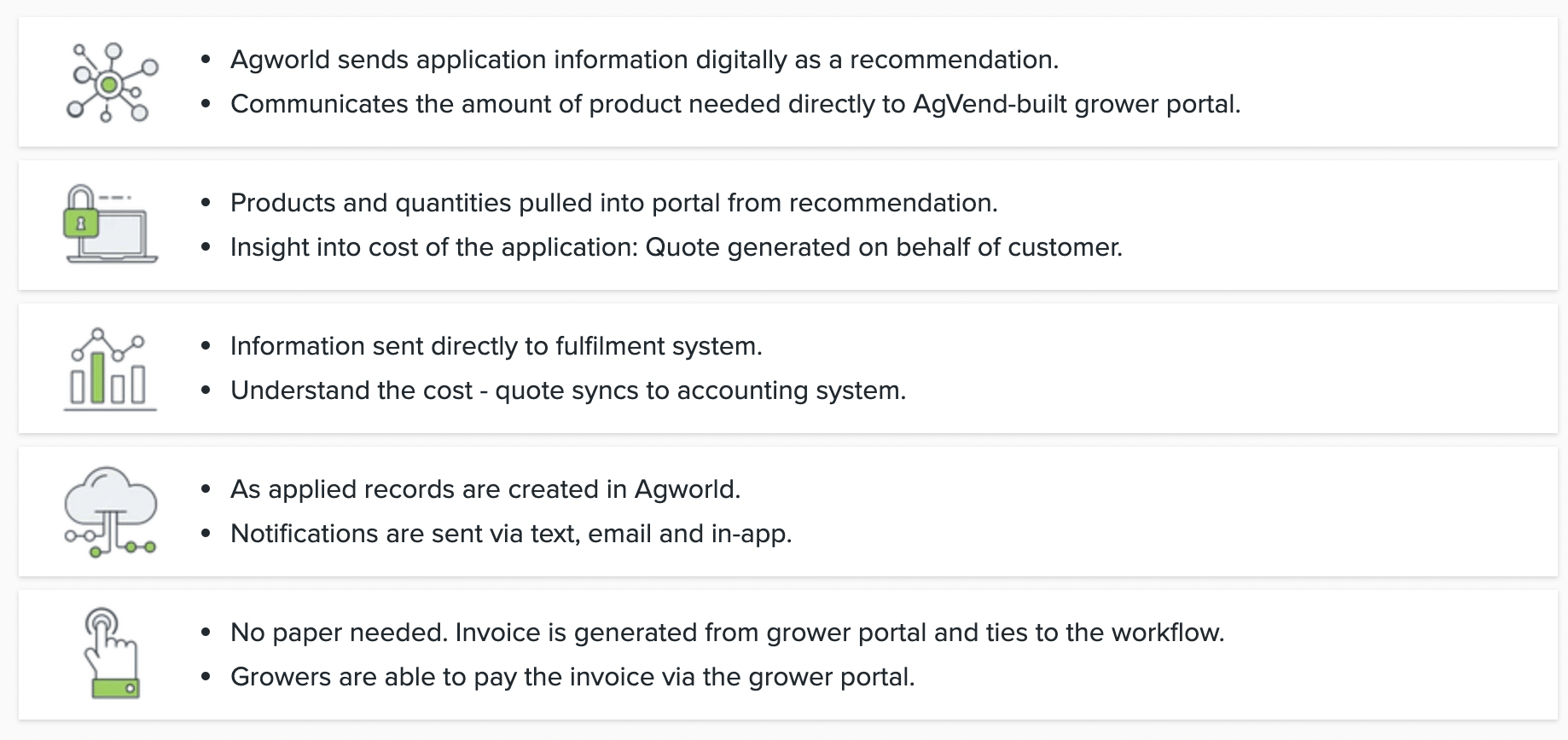The height and width of the screenshot is (740, 1568).
Task: Click the green center node of network icon
Action: coord(109,84)
